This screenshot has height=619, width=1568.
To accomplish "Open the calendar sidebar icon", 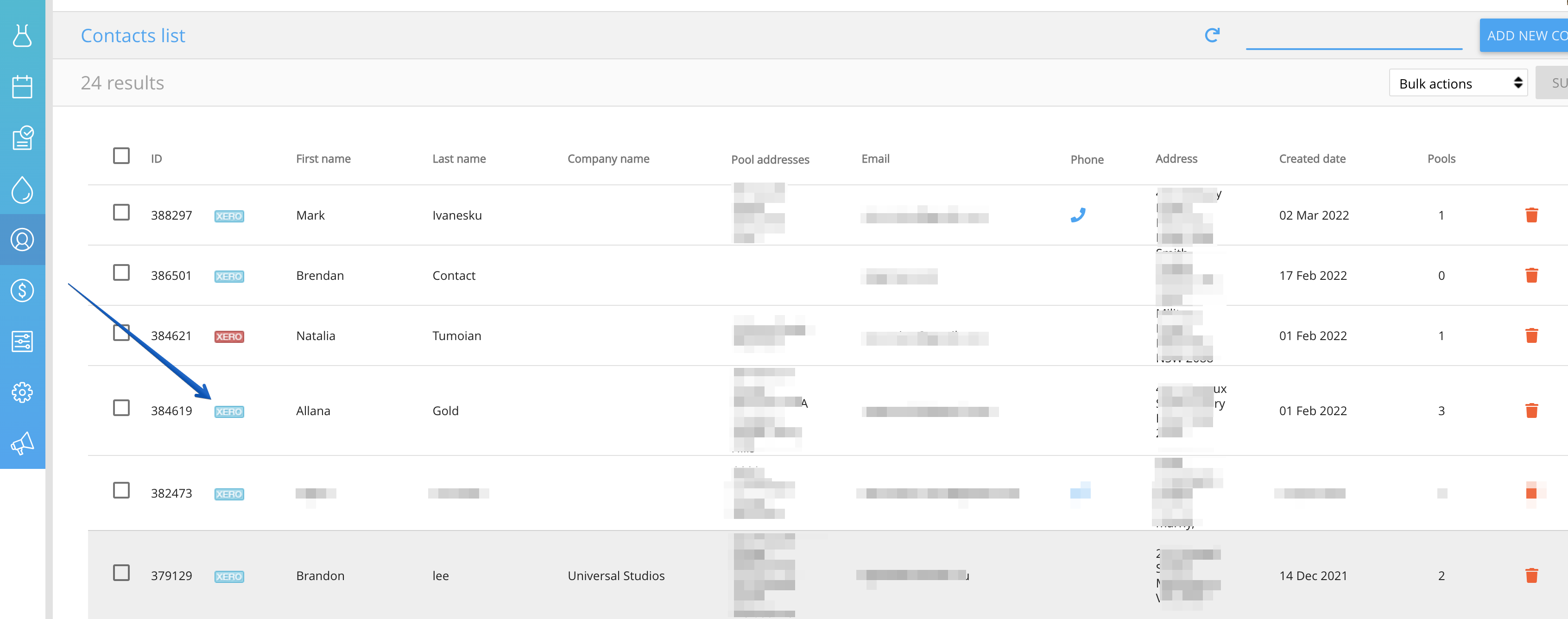I will (x=22, y=87).
